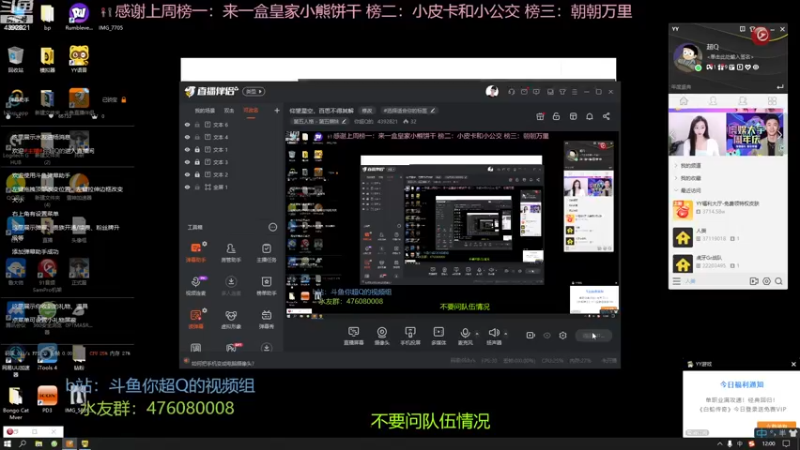800x450 pixels.
Task: Open the mode selector pill beside 直播伴侣 logo
Action: 254,92
